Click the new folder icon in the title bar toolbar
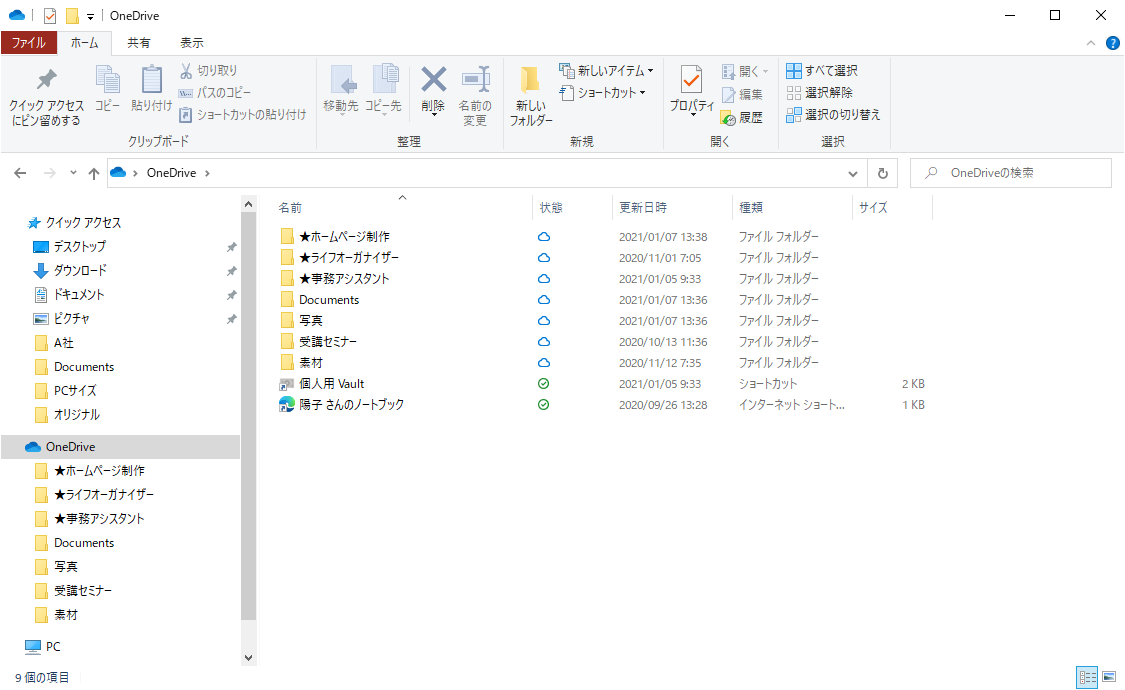The image size is (1125, 690). (72, 15)
